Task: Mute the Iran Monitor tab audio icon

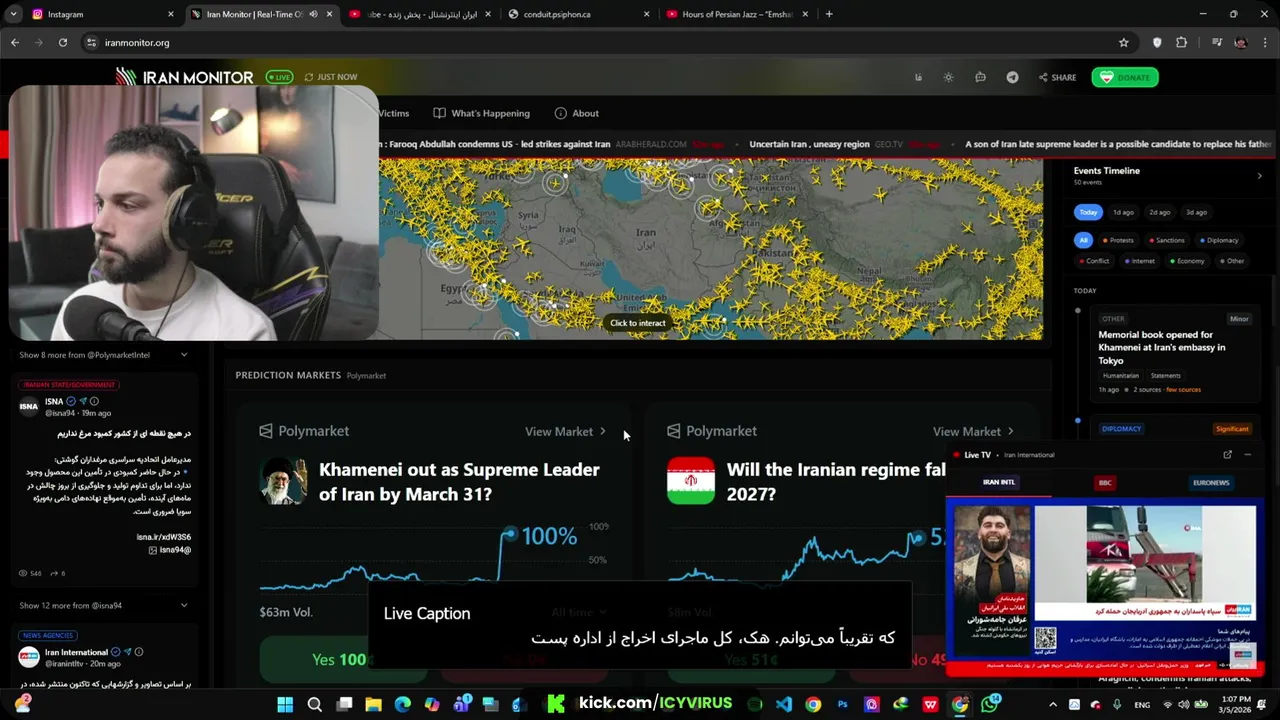Action: pos(313,14)
